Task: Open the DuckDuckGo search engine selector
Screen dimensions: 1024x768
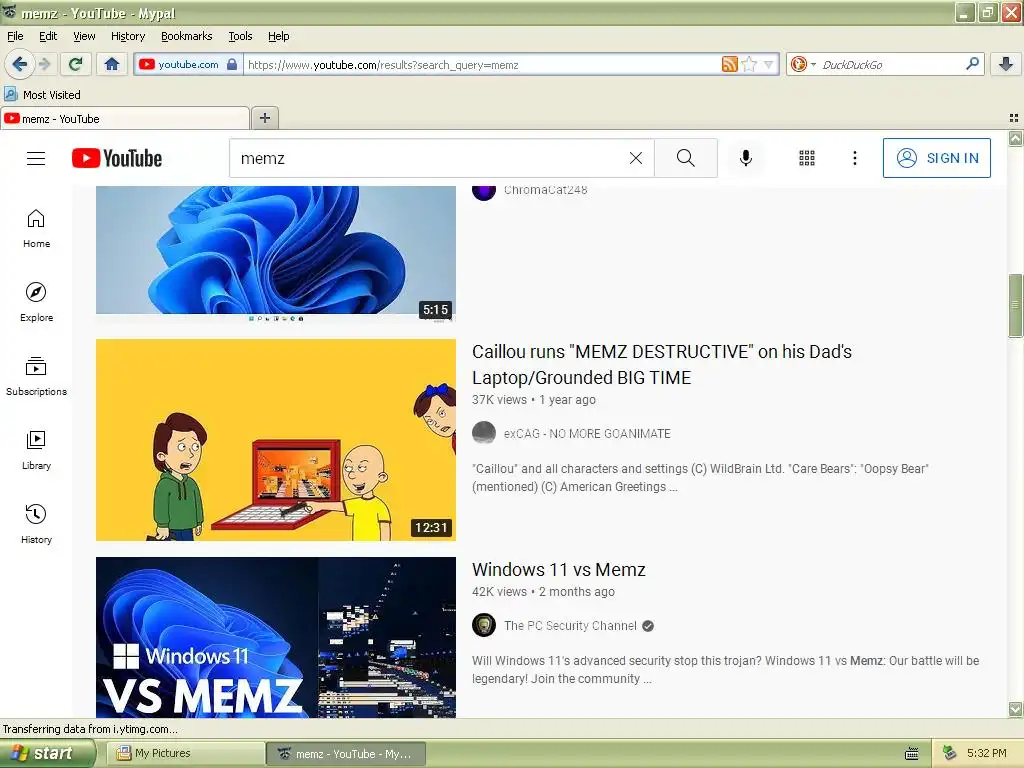Action: pyautogui.click(x=803, y=64)
